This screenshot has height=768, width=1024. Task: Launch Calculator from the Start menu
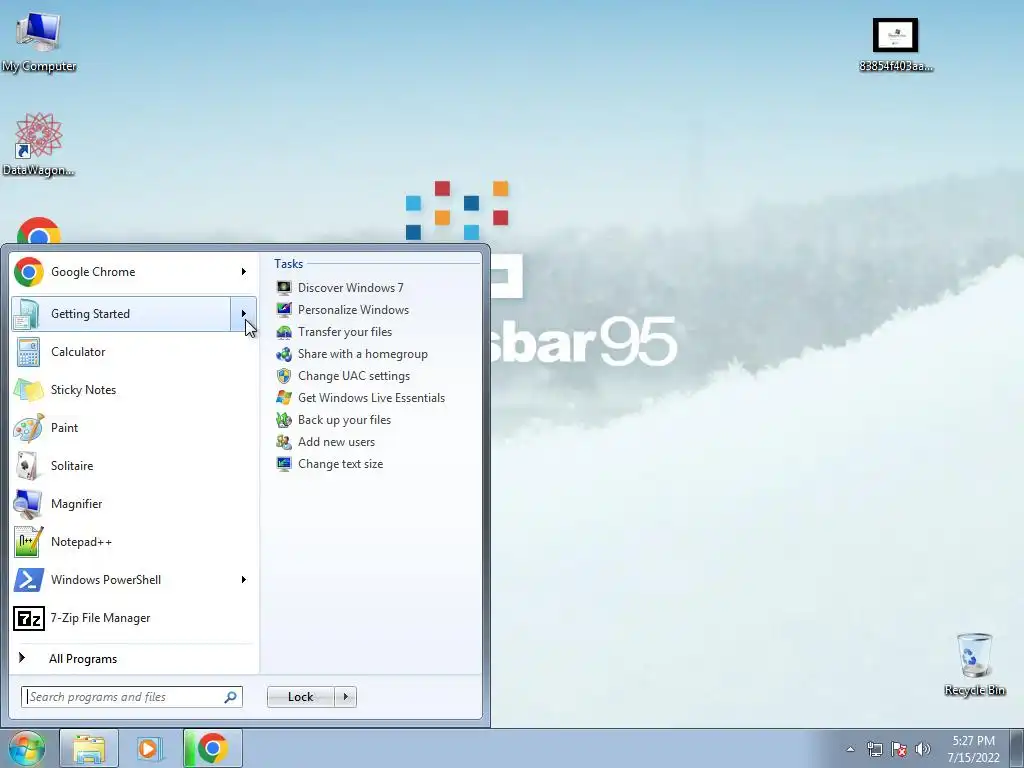pos(134,352)
